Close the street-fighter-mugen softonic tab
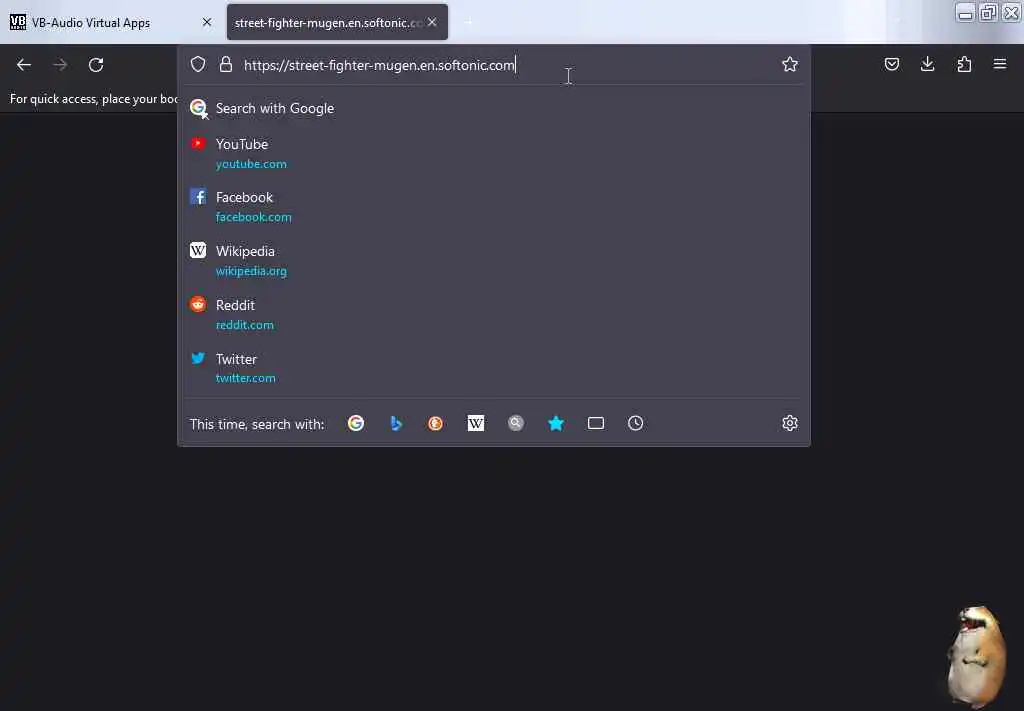 click(x=432, y=22)
